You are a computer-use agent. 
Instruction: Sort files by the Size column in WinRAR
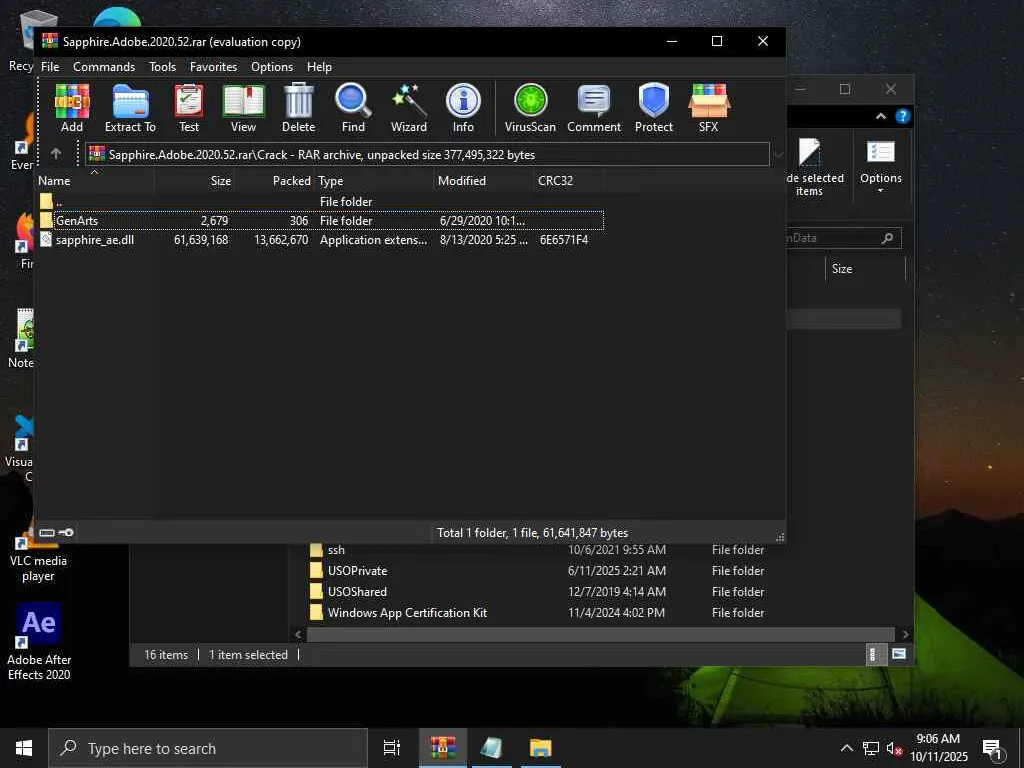(x=194, y=181)
